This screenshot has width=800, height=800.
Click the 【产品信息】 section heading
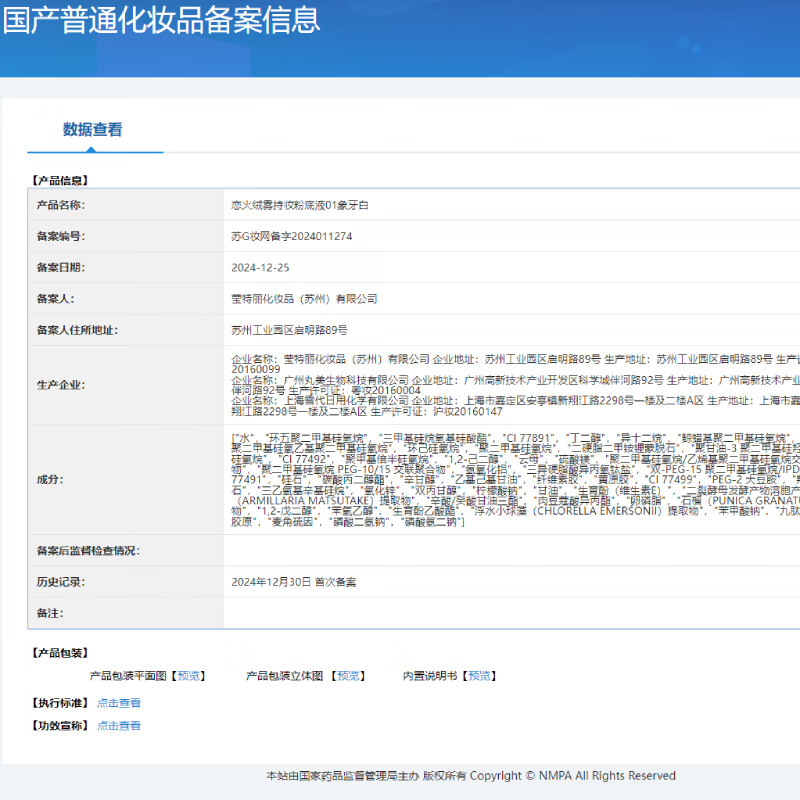[x=60, y=181]
